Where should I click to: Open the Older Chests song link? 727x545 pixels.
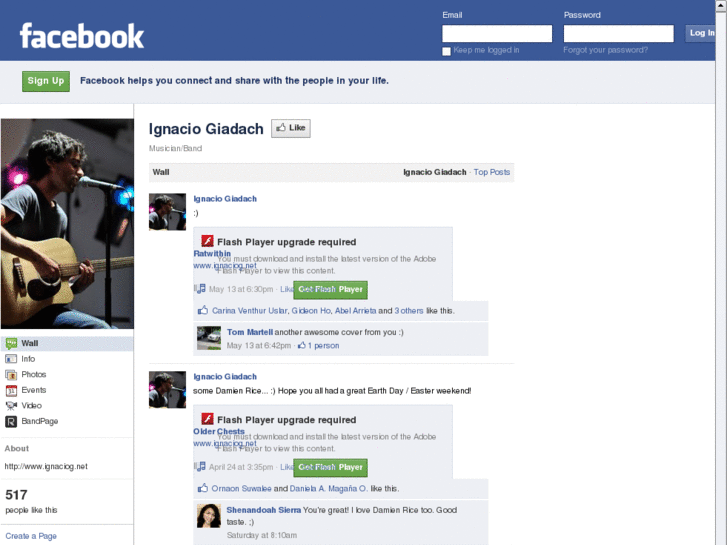coord(219,431)
